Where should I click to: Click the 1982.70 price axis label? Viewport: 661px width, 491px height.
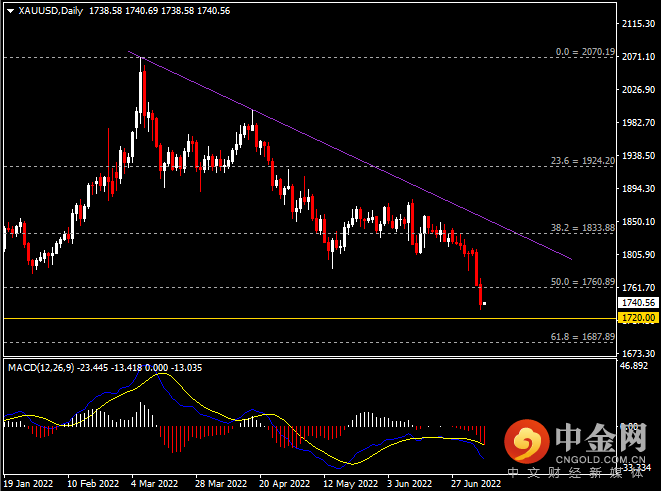pyautogui.click(x=638, y=122)
